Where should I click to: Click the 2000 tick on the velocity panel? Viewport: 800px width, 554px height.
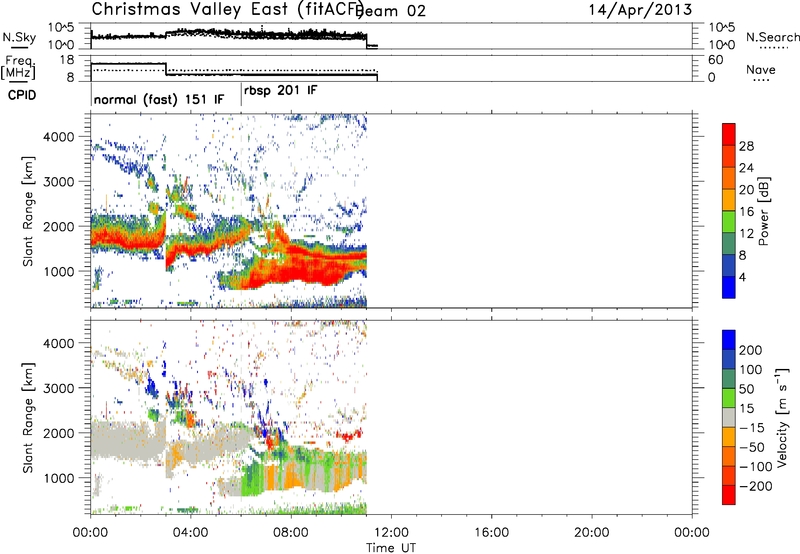pyautogui.click(x=58, y=433)
